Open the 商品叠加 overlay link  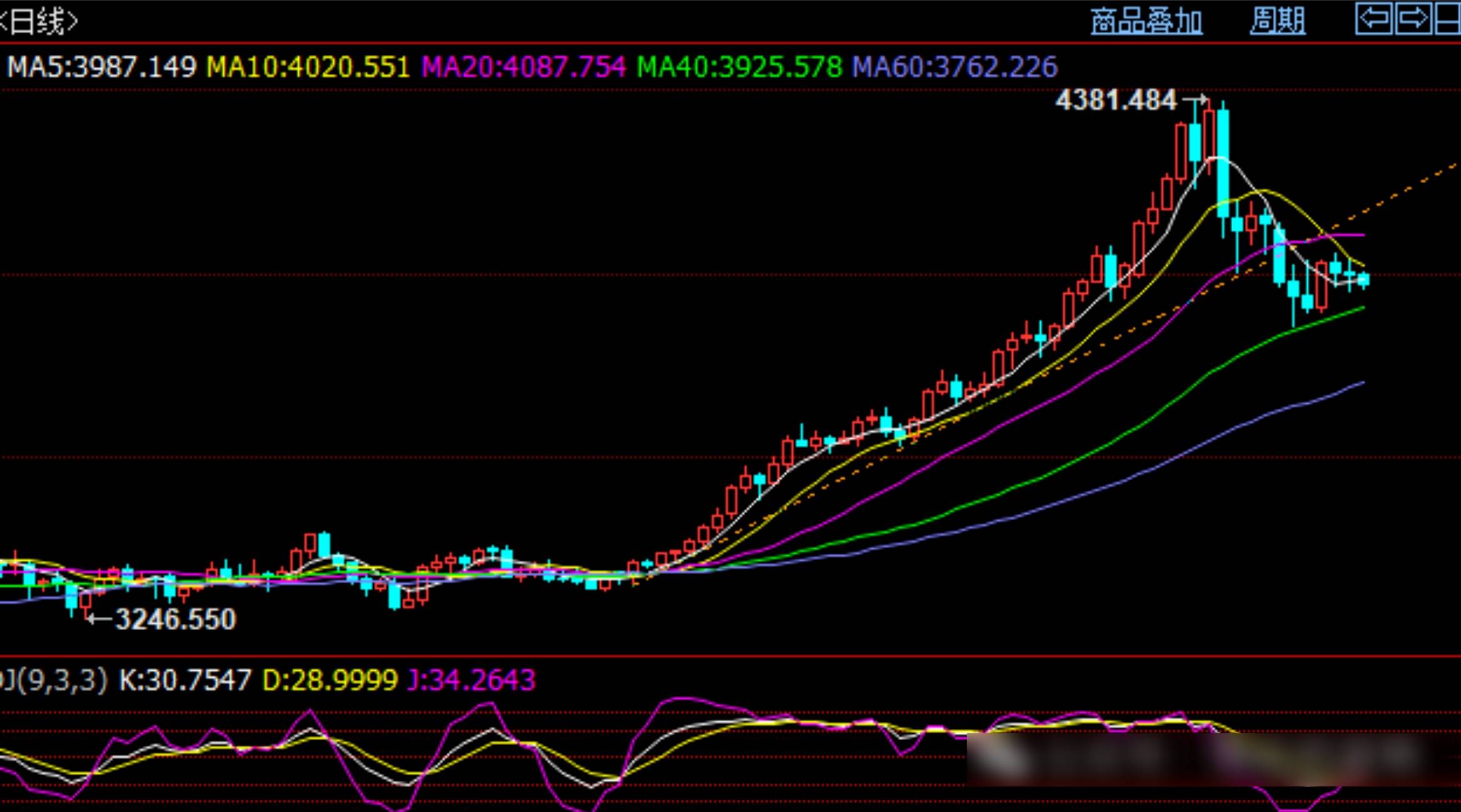pyautogui.click(x=1147, y=22)
